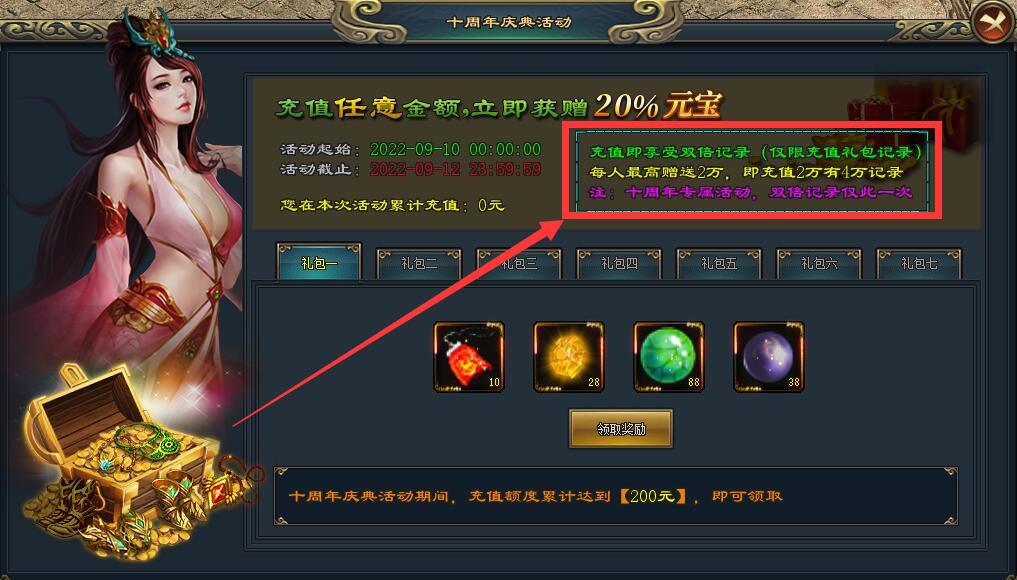
Task: Click the red pouch reward icon
Action: pyautogui.click(x=469, y=357)
